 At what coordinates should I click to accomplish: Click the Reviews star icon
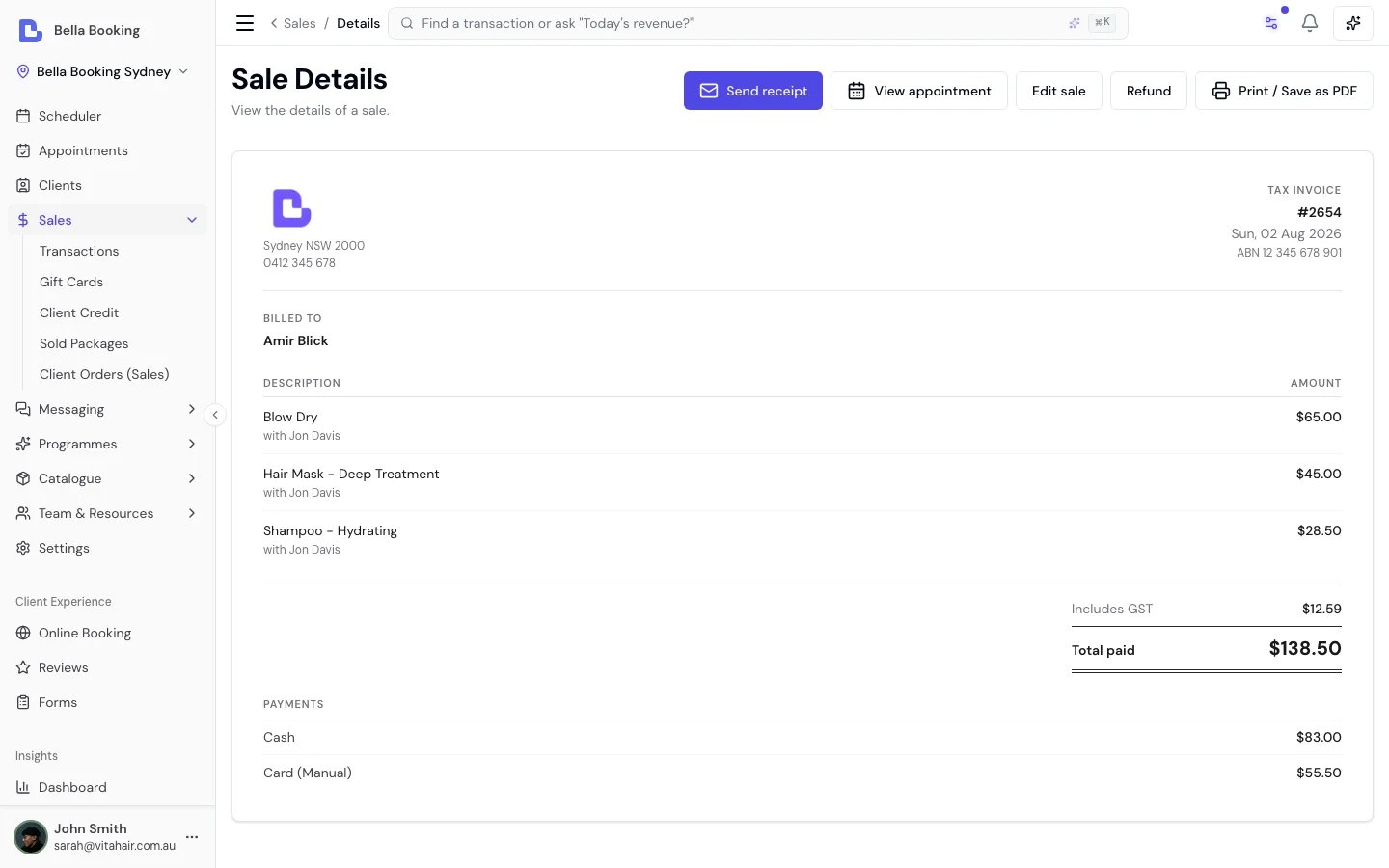tap(23, 667)
